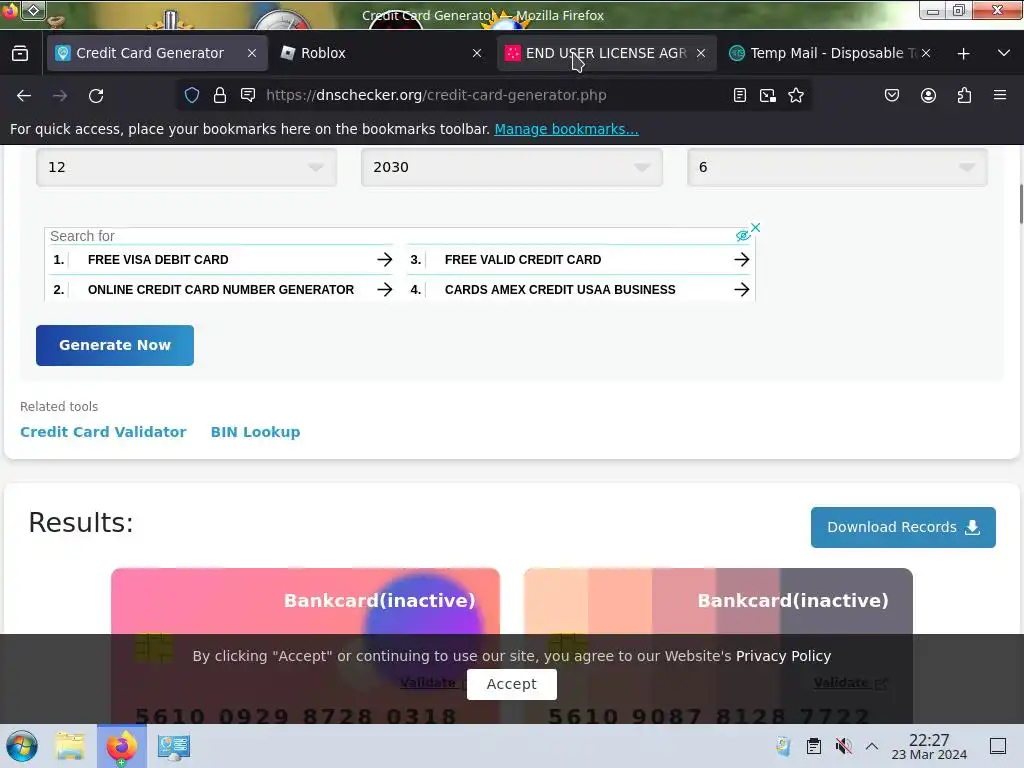The width and height of the screenshot is (1024, 768).
Task: Open a new tab with plus button
Action: (x=963, y=54)
